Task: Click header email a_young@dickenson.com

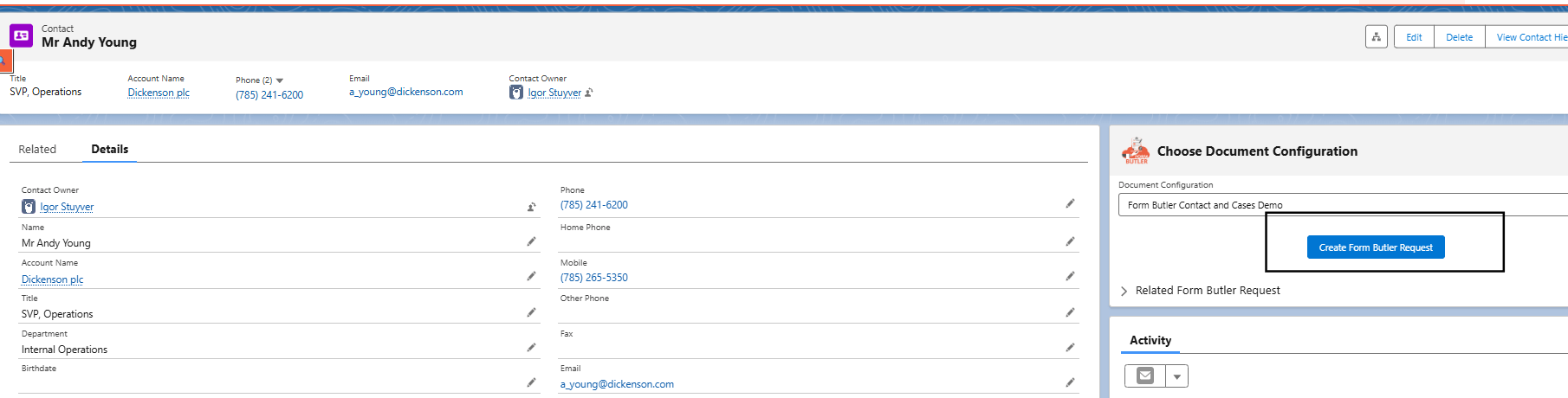Action: (x=405, y=92)
